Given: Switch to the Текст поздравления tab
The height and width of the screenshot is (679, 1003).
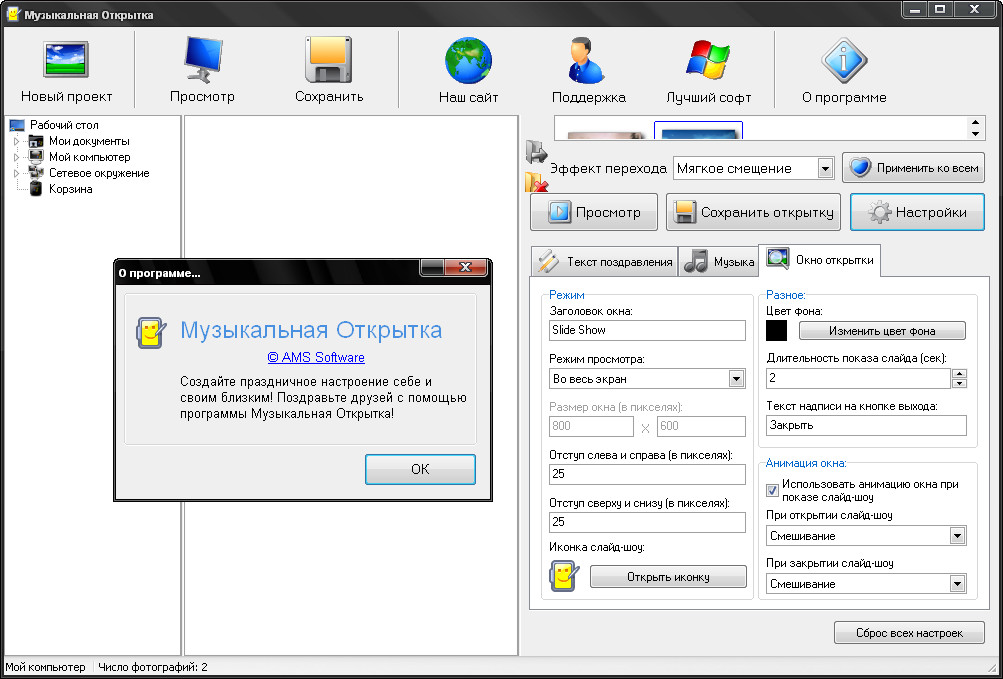Looking at the screenshot, I should click(x=604, y=262).
